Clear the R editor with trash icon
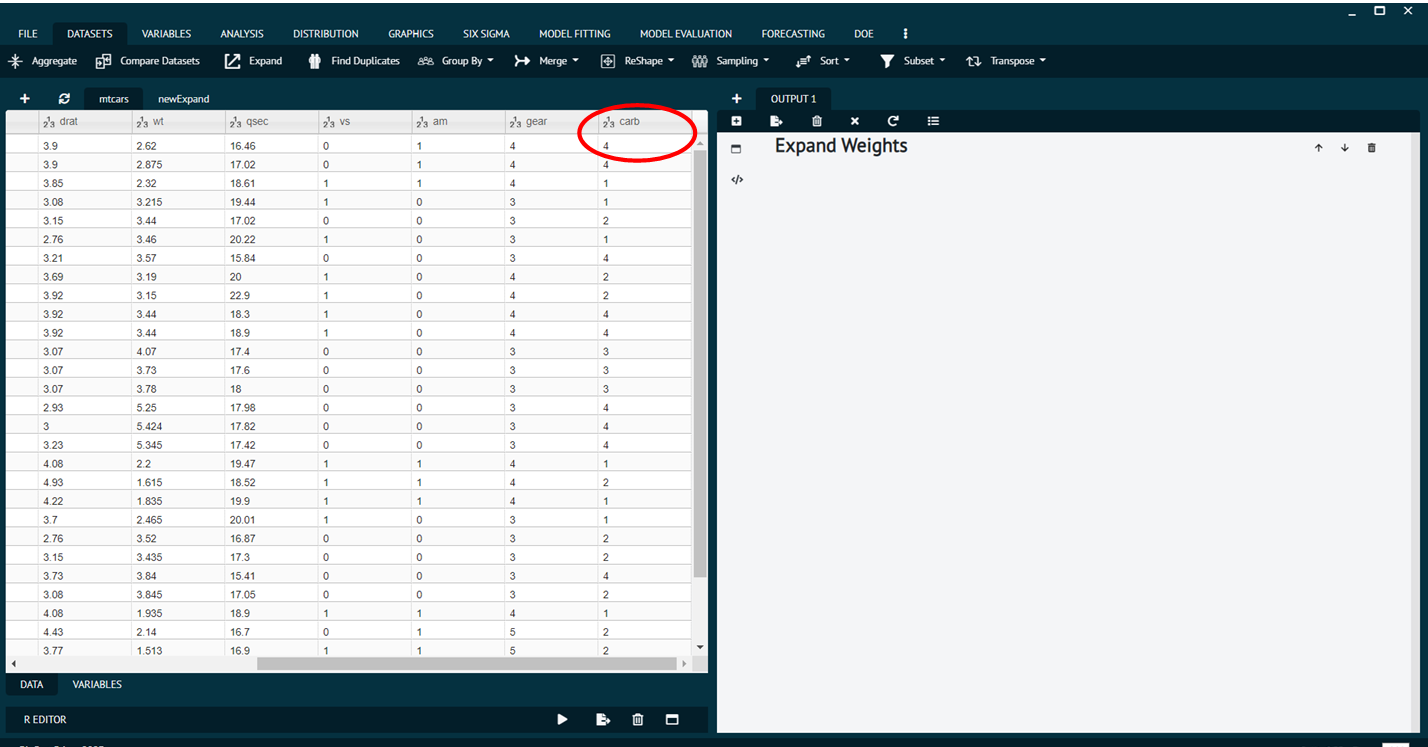This screenshot has width=1428, height=747. click(638, 719)
